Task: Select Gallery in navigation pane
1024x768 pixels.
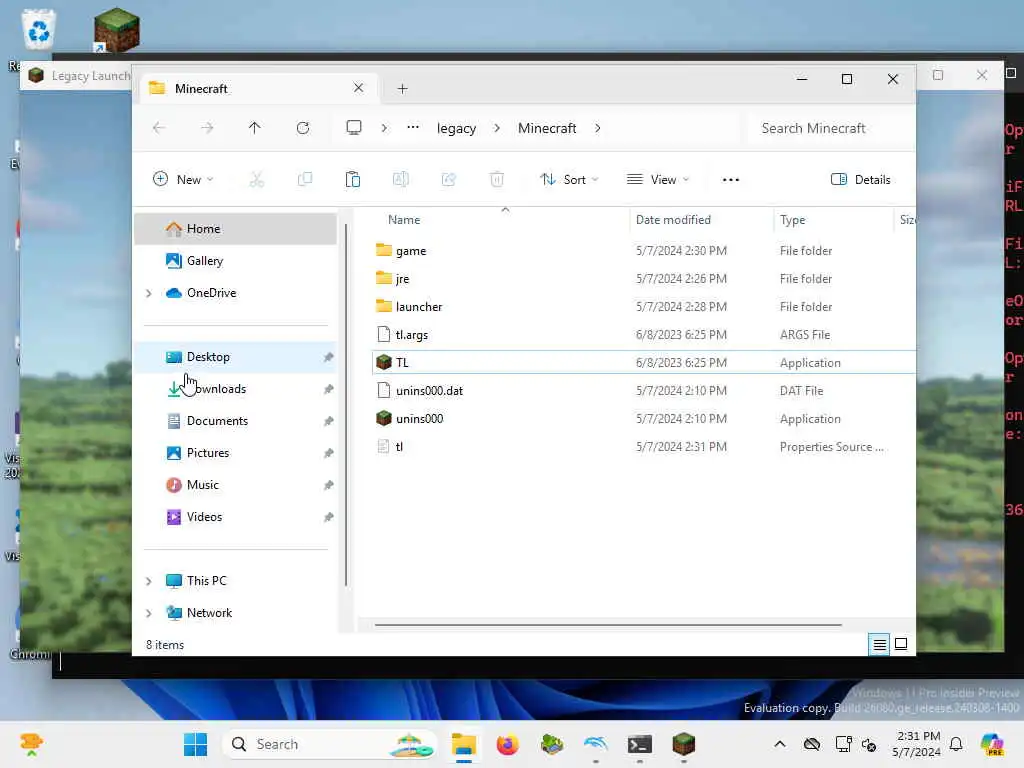Action: pyautogui.click(x=236, y=261)
